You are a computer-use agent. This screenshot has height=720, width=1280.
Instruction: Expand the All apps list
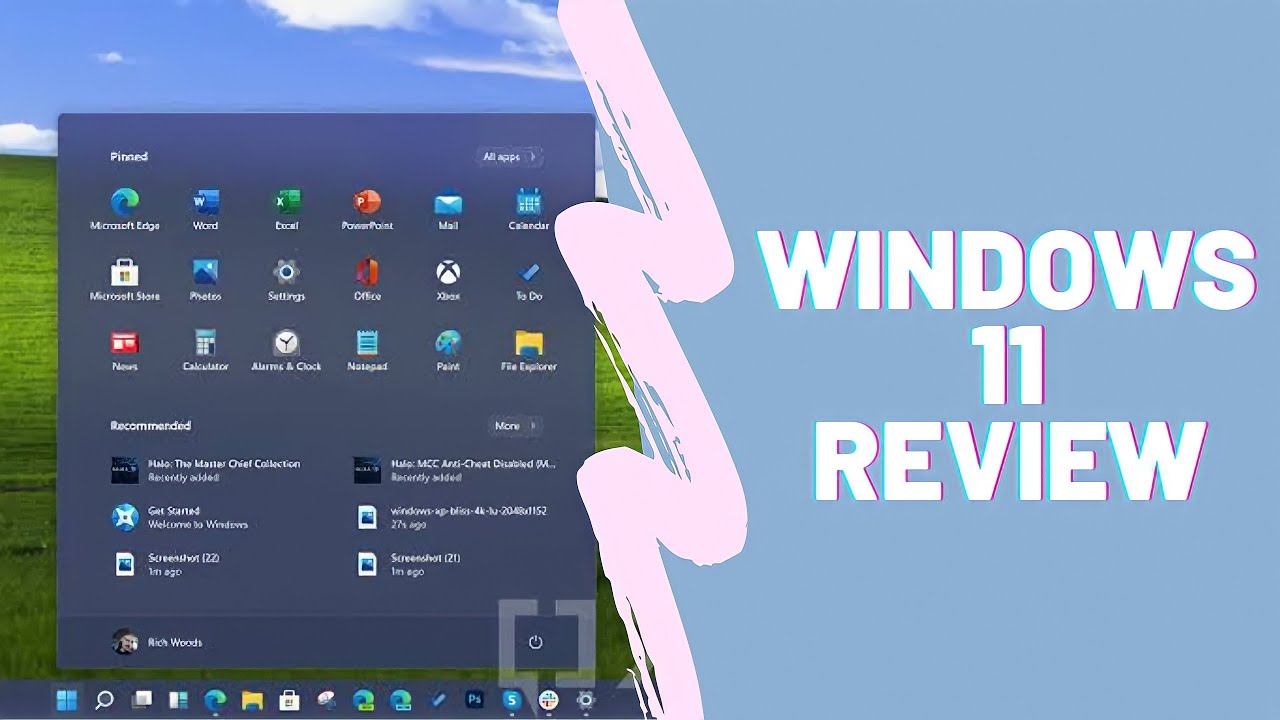tap(509, 157)
